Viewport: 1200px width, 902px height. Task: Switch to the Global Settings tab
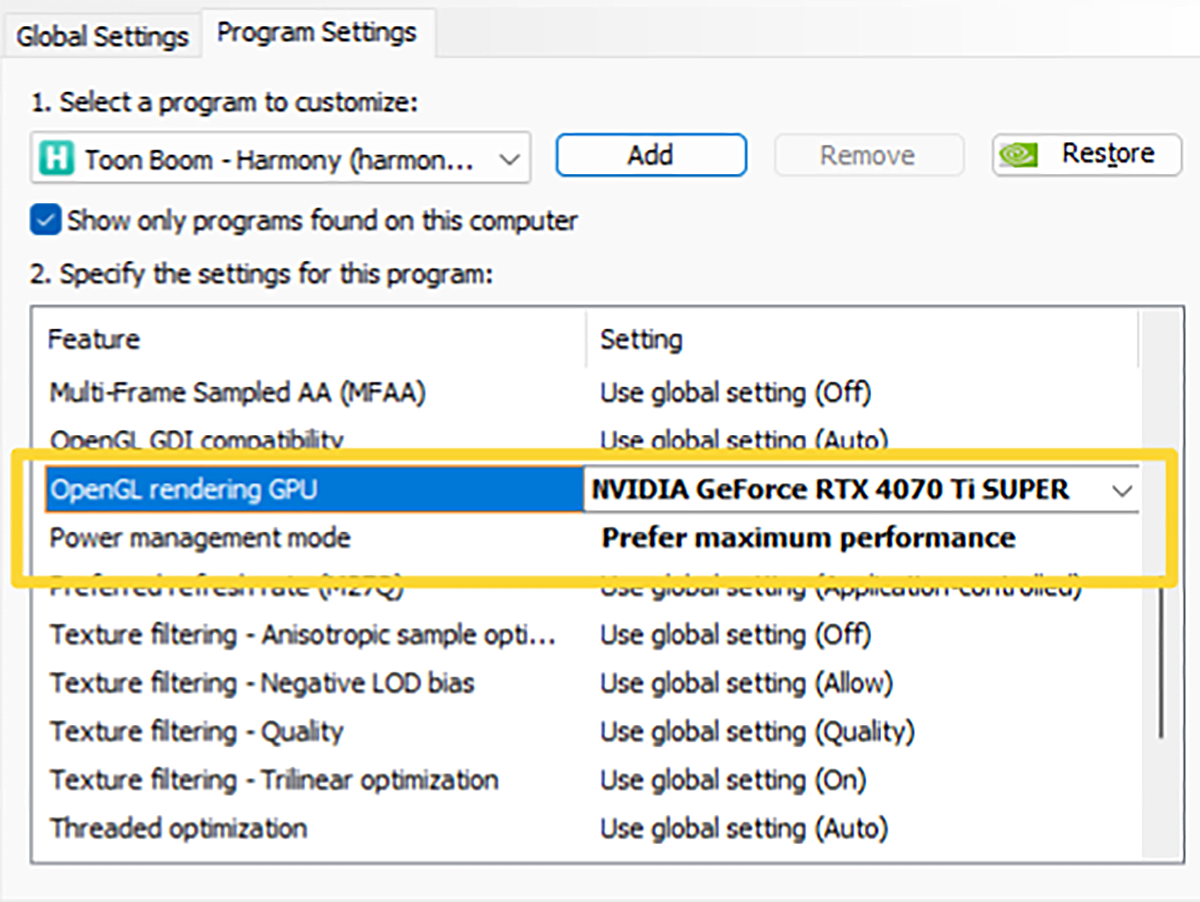tap(102, 36)
